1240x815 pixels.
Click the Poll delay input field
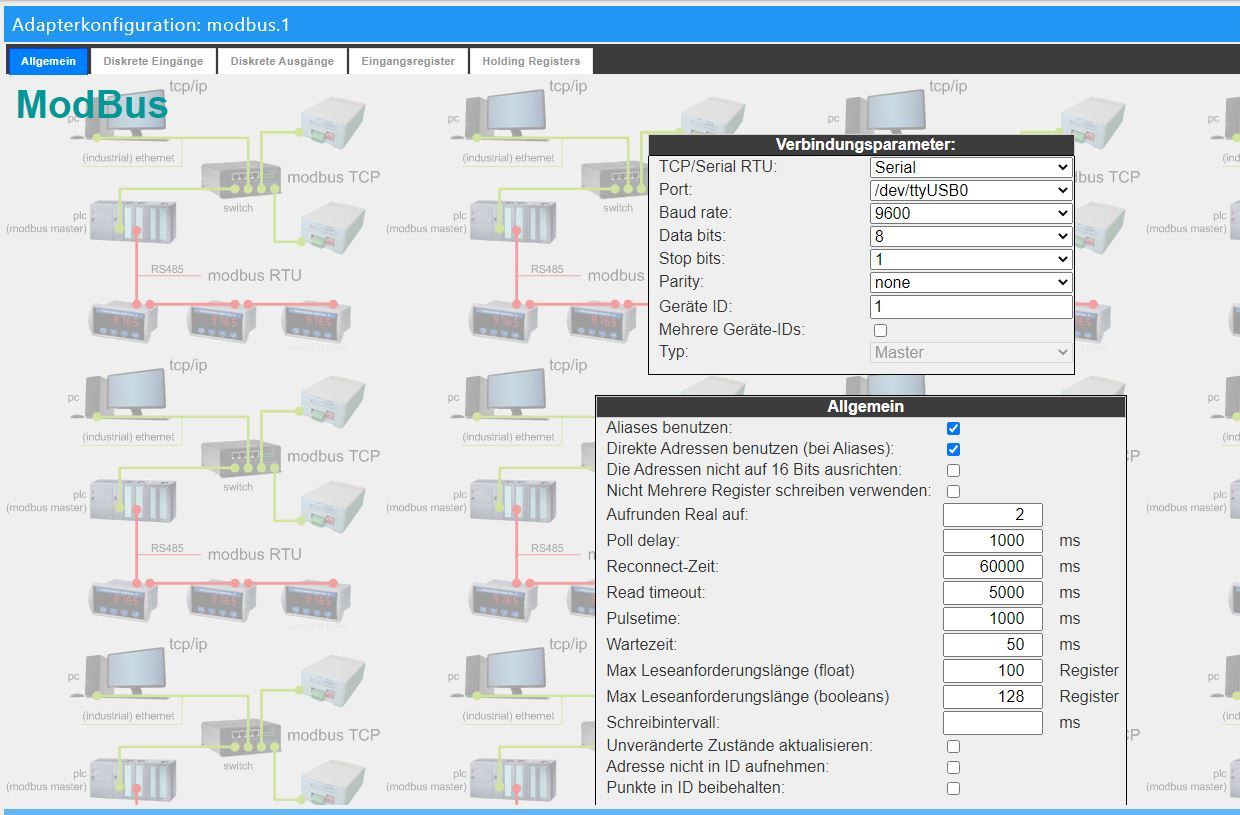pos(993,541)
